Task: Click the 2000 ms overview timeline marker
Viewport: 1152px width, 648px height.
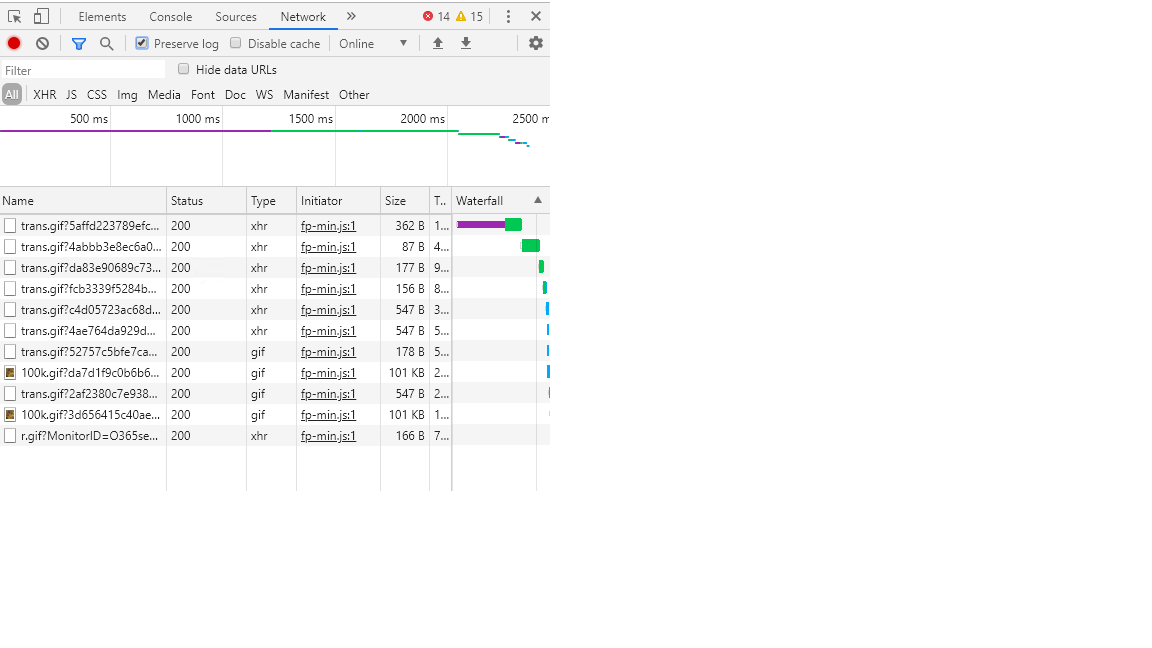Action: [x=422, y=118]
